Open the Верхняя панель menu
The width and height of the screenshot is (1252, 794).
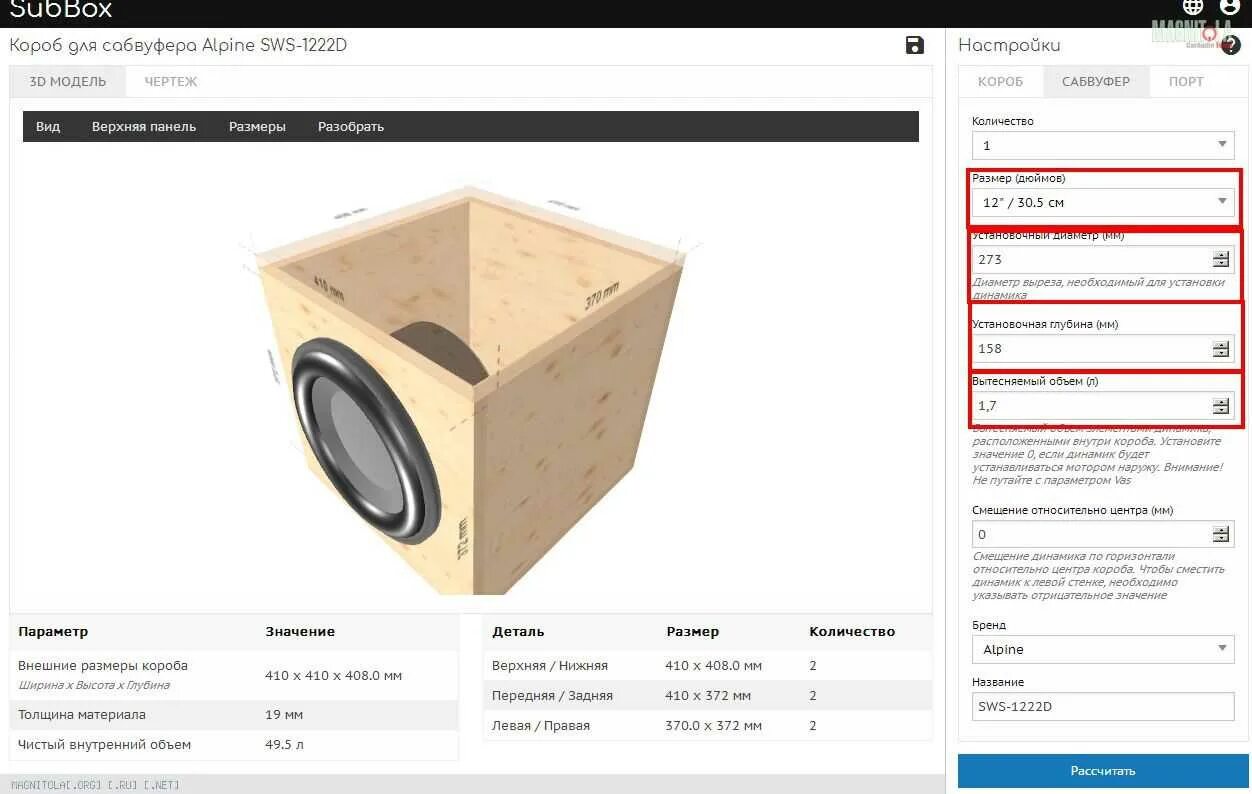point(144,127)
